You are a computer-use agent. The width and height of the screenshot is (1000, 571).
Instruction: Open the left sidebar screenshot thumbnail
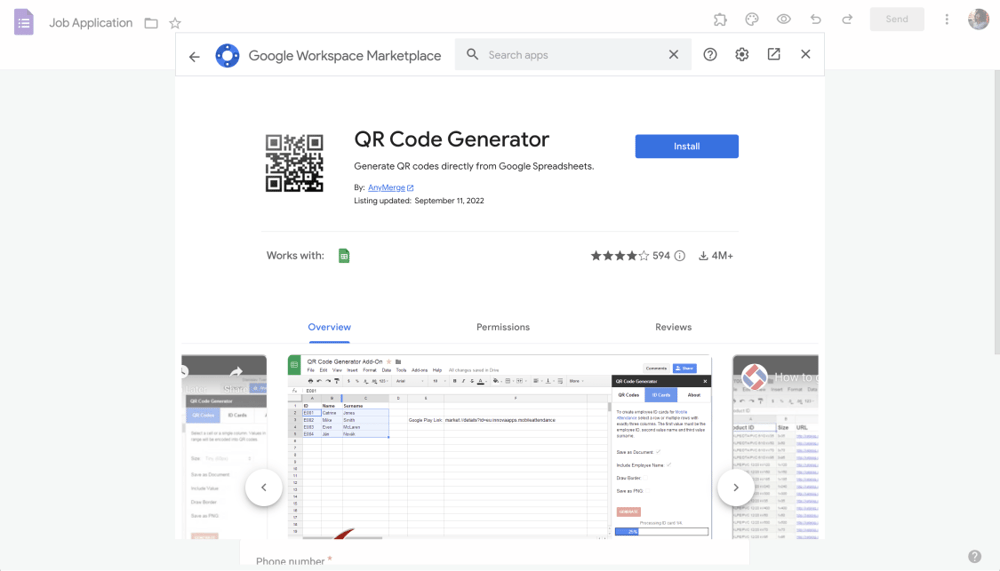tap(224, 447)
